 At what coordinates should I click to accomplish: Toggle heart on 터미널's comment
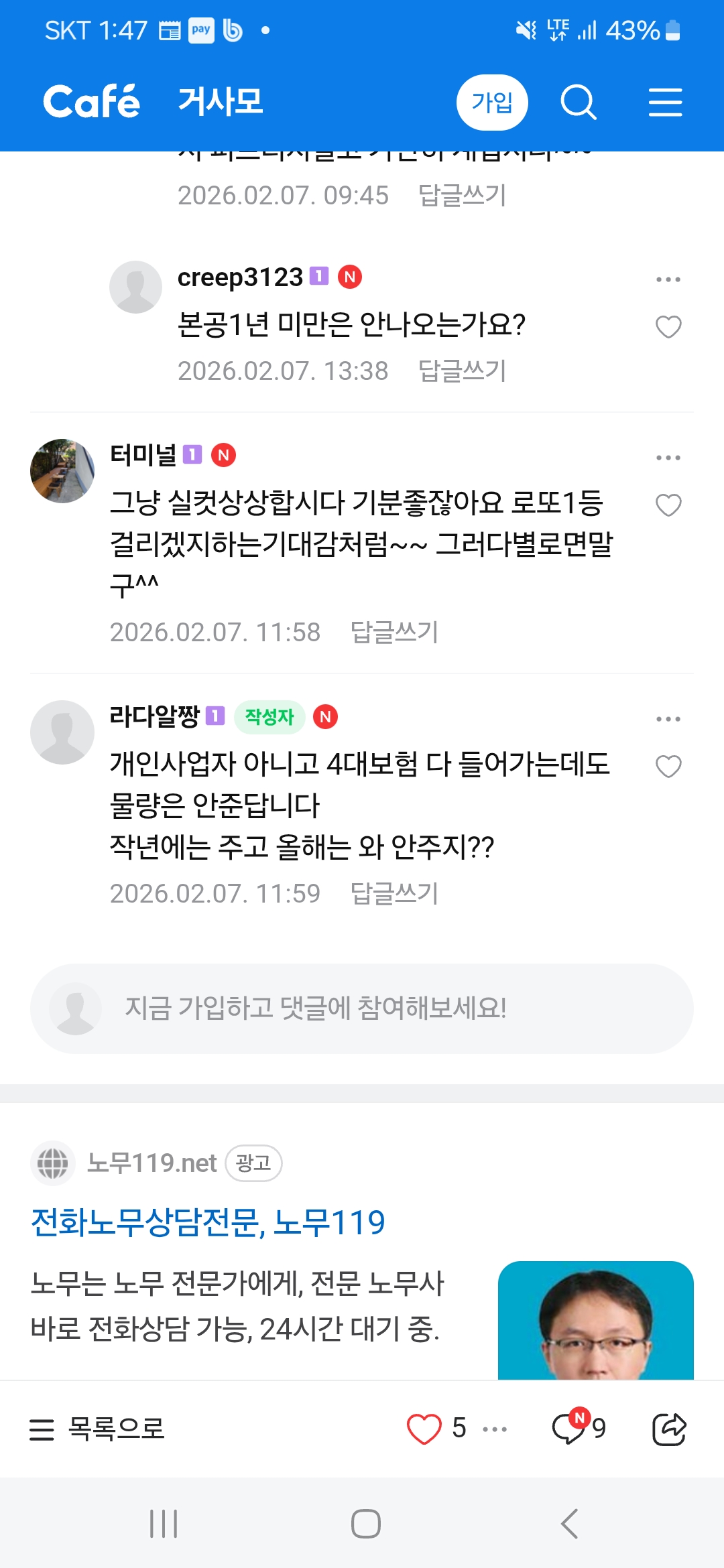(x=668, y=505)
